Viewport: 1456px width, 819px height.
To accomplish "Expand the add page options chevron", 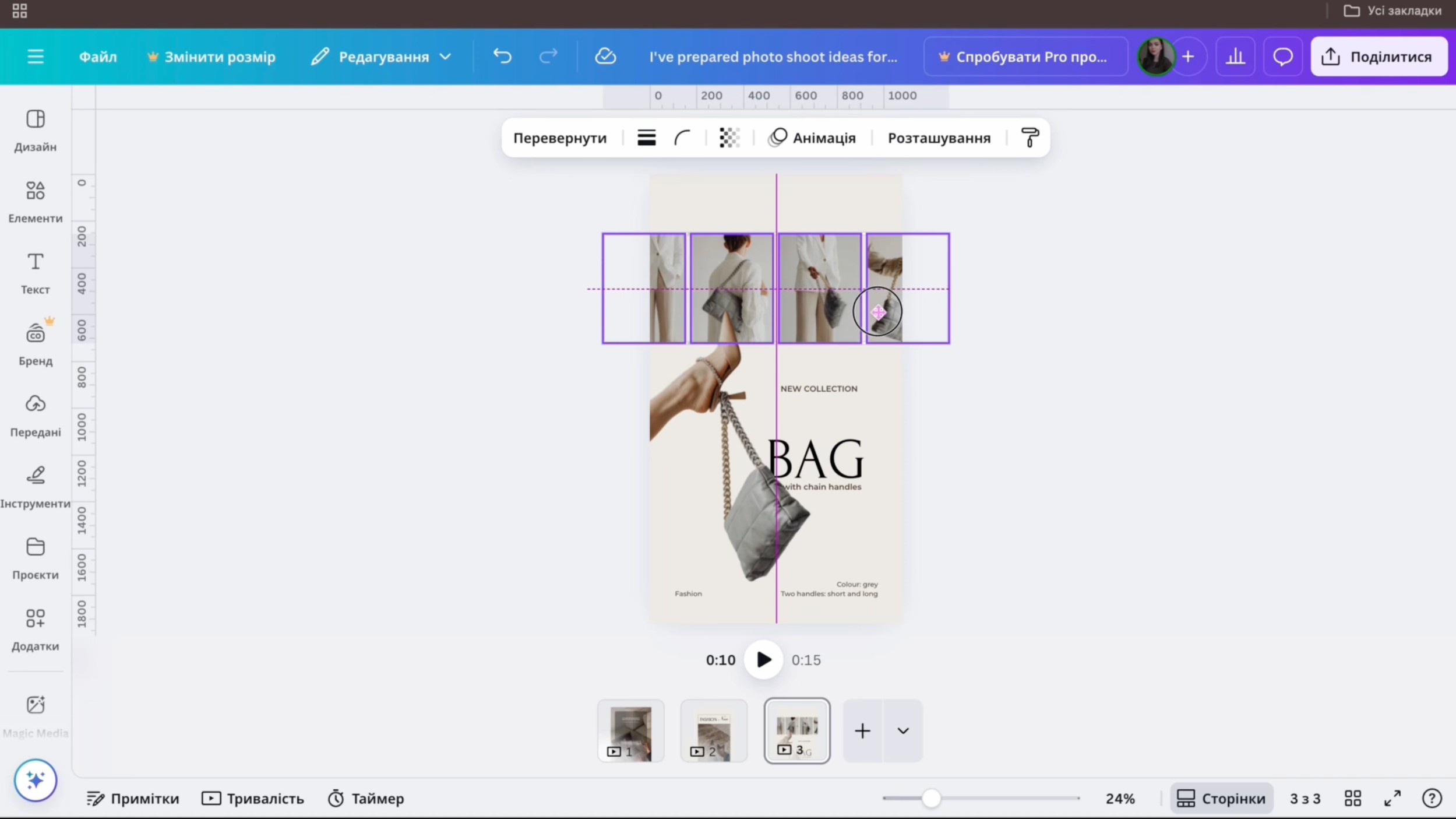I will click(x=902, y=730).
